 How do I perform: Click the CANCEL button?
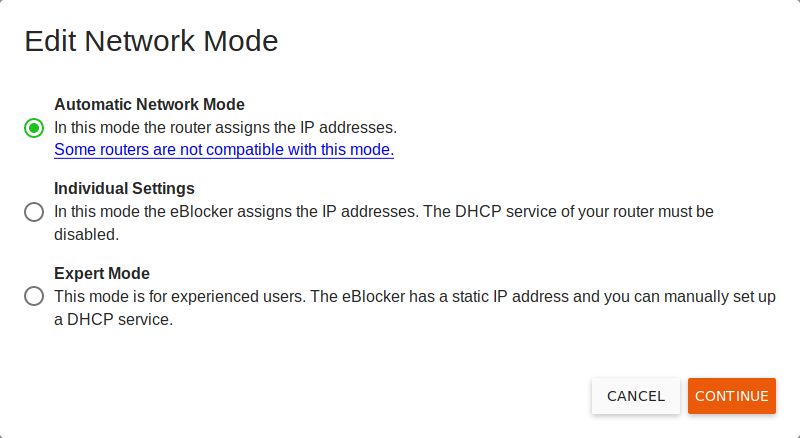pos(636,396)
